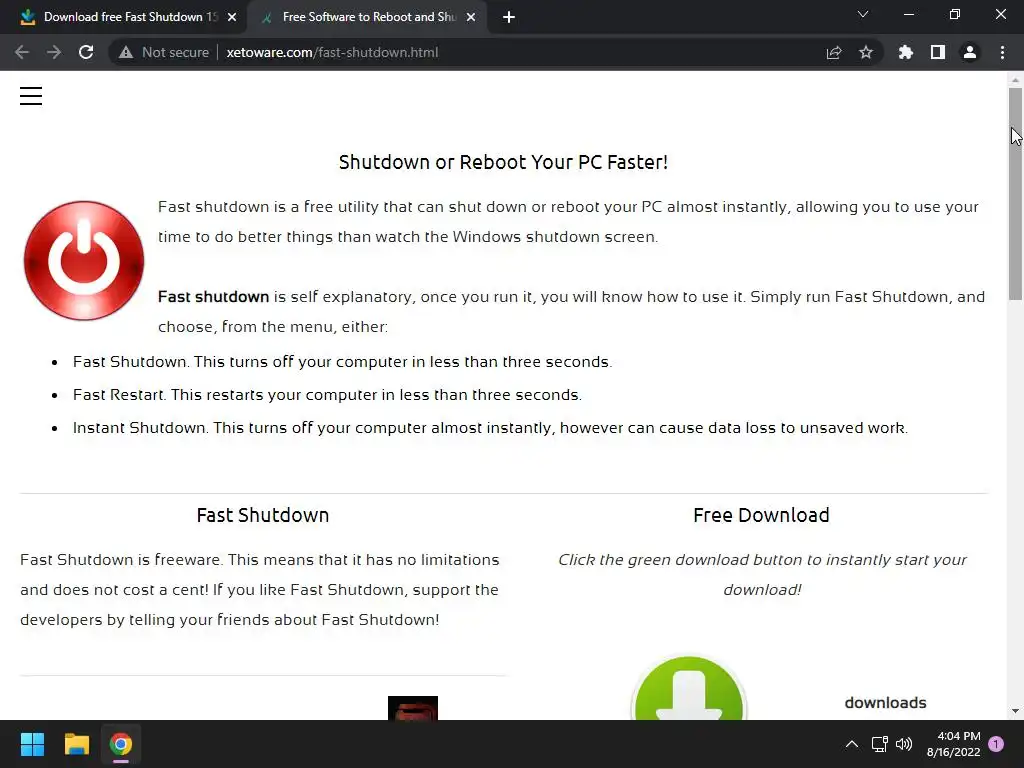Open the Chrome profile menu

point(970,52)
